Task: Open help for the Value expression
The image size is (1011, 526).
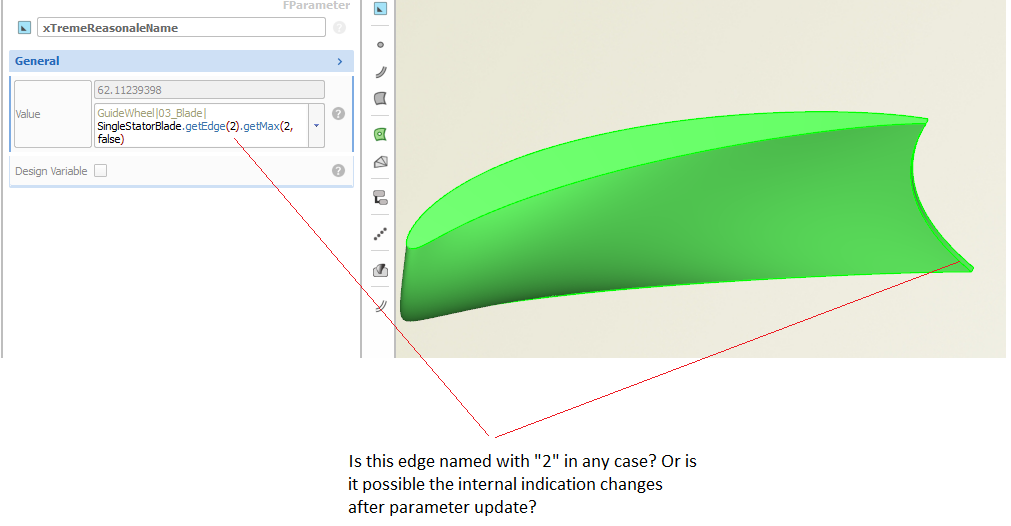Action: 339,113
